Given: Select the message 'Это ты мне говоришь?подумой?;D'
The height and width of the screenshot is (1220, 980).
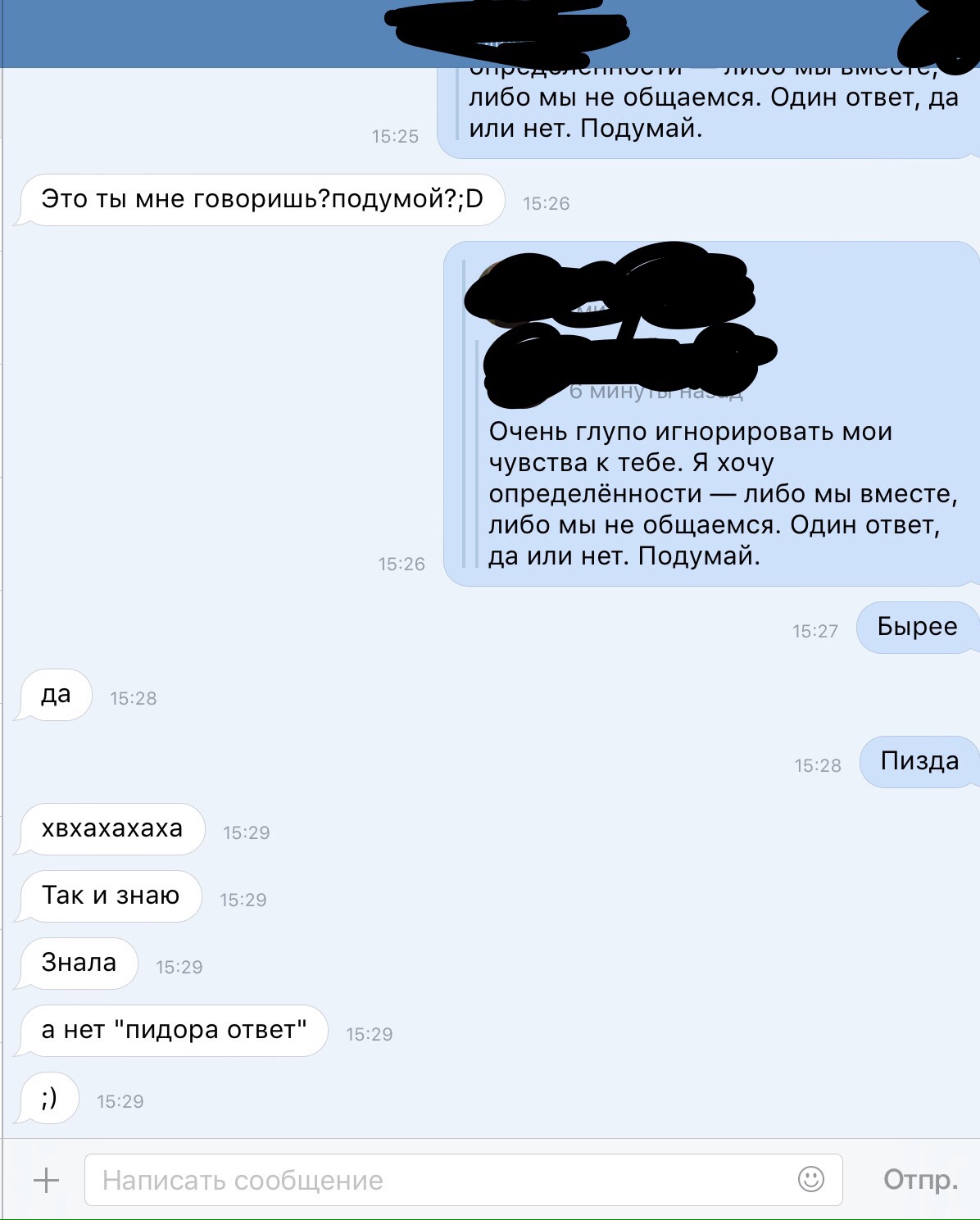Looking at the screenshot, I should click(260, 199).
